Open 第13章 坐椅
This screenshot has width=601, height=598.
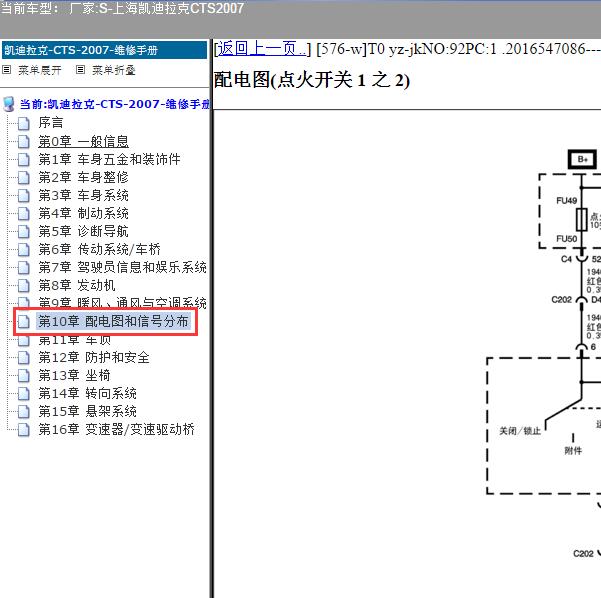[74, 375]
